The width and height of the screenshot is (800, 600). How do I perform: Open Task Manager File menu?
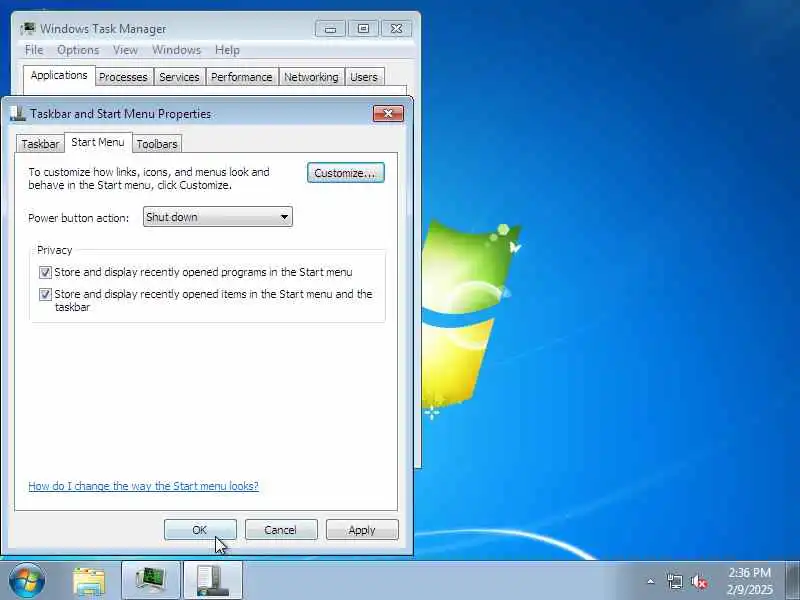(x=34, y=50)
